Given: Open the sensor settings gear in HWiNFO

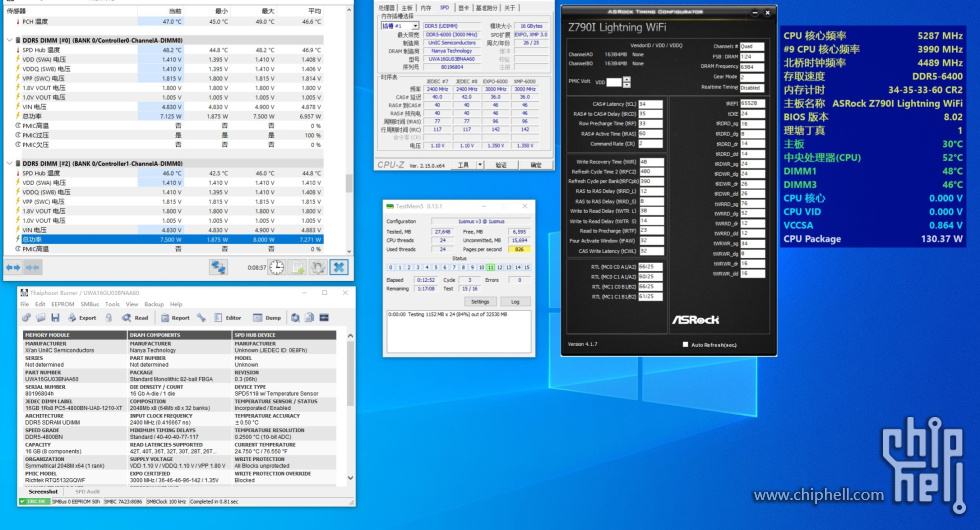Looking at the screenshot, I should pos(318,268).
